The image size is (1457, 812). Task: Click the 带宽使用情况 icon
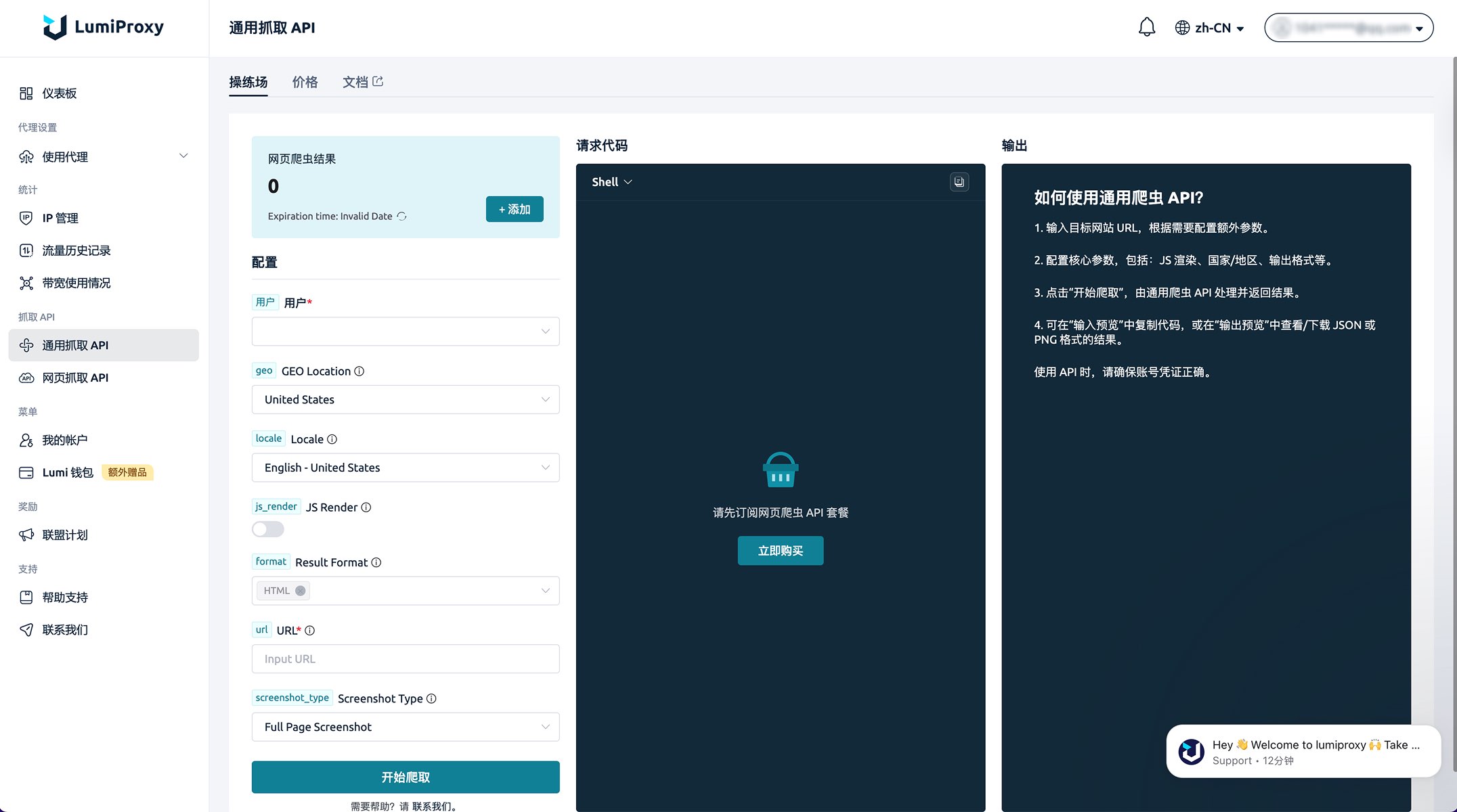click(x=26, y=283)
